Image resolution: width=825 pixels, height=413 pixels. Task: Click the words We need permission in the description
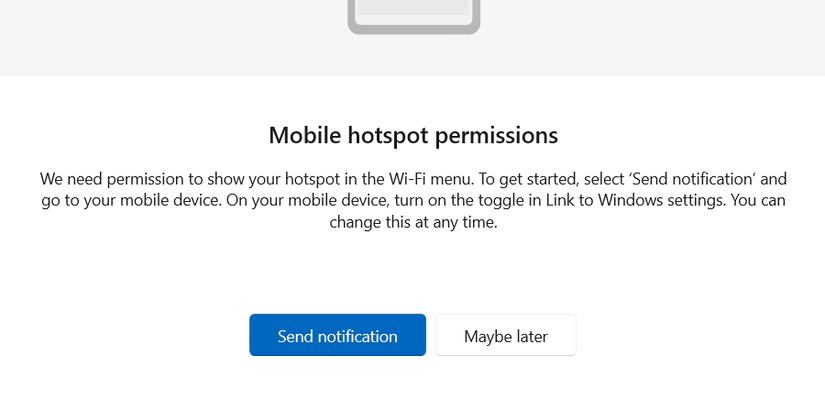click(113, 179)
